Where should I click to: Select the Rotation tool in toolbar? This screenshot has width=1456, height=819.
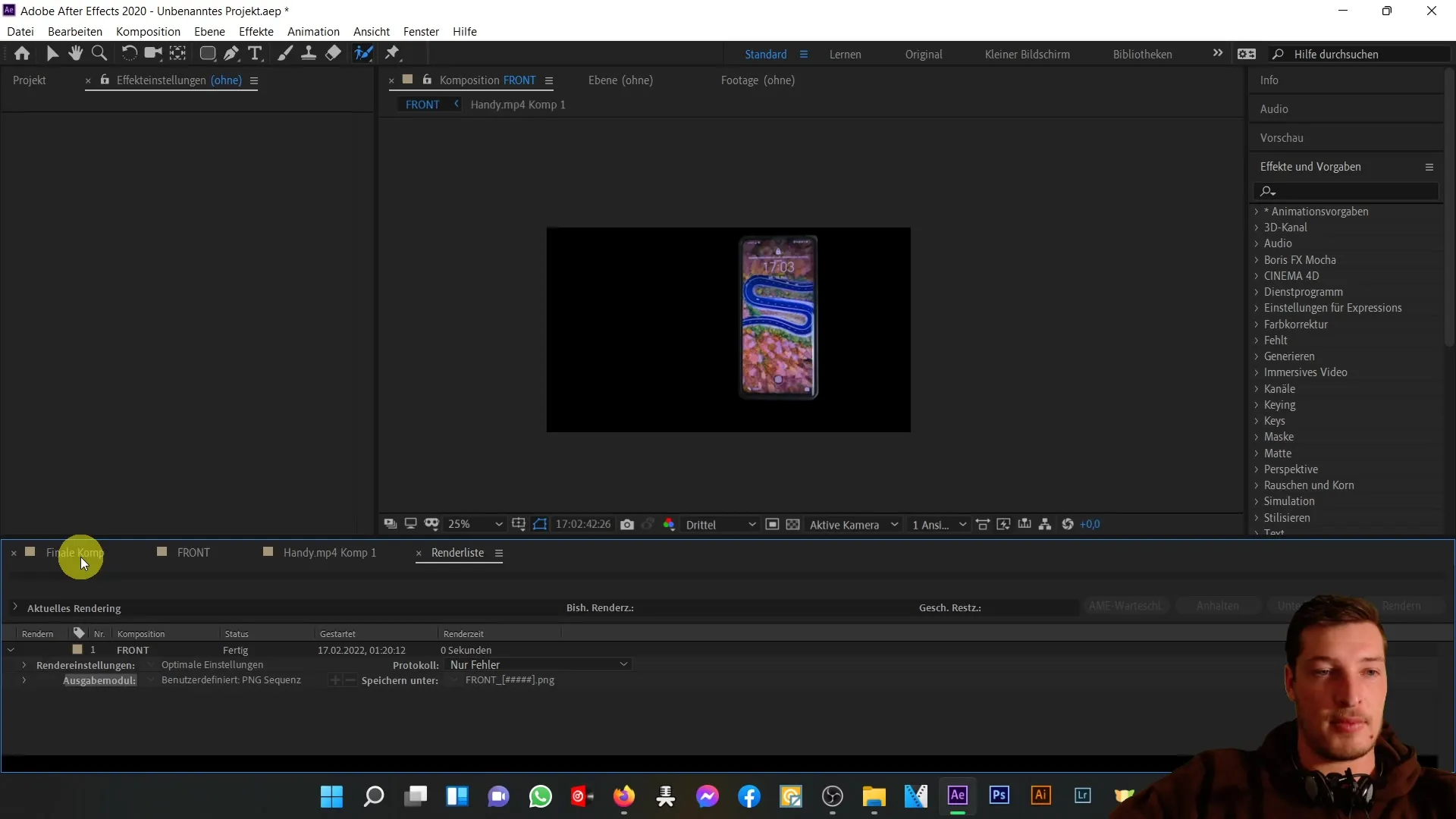coord(127,53)
